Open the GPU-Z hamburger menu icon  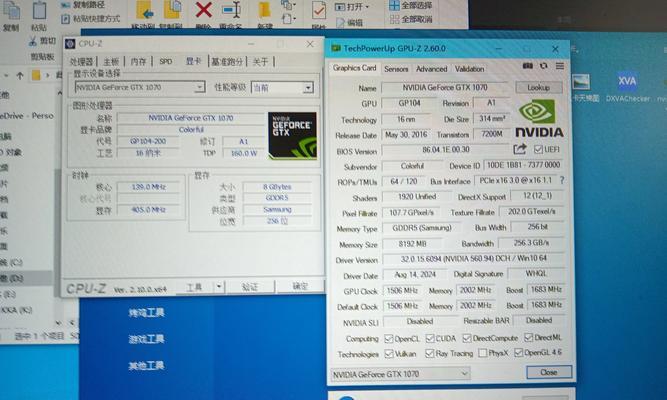click(560, 66)
